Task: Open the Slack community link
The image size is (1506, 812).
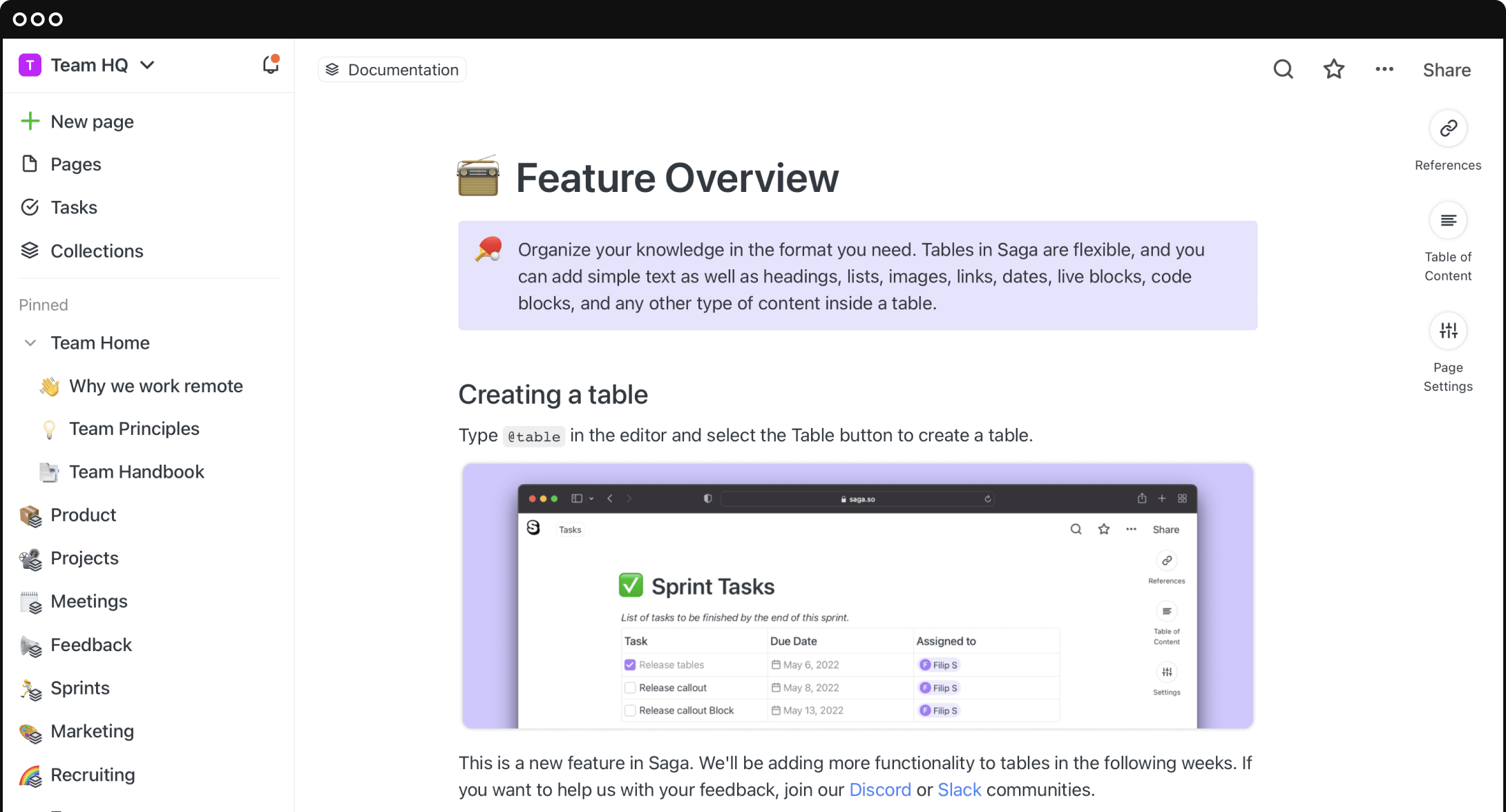Action: pos(960,789)
